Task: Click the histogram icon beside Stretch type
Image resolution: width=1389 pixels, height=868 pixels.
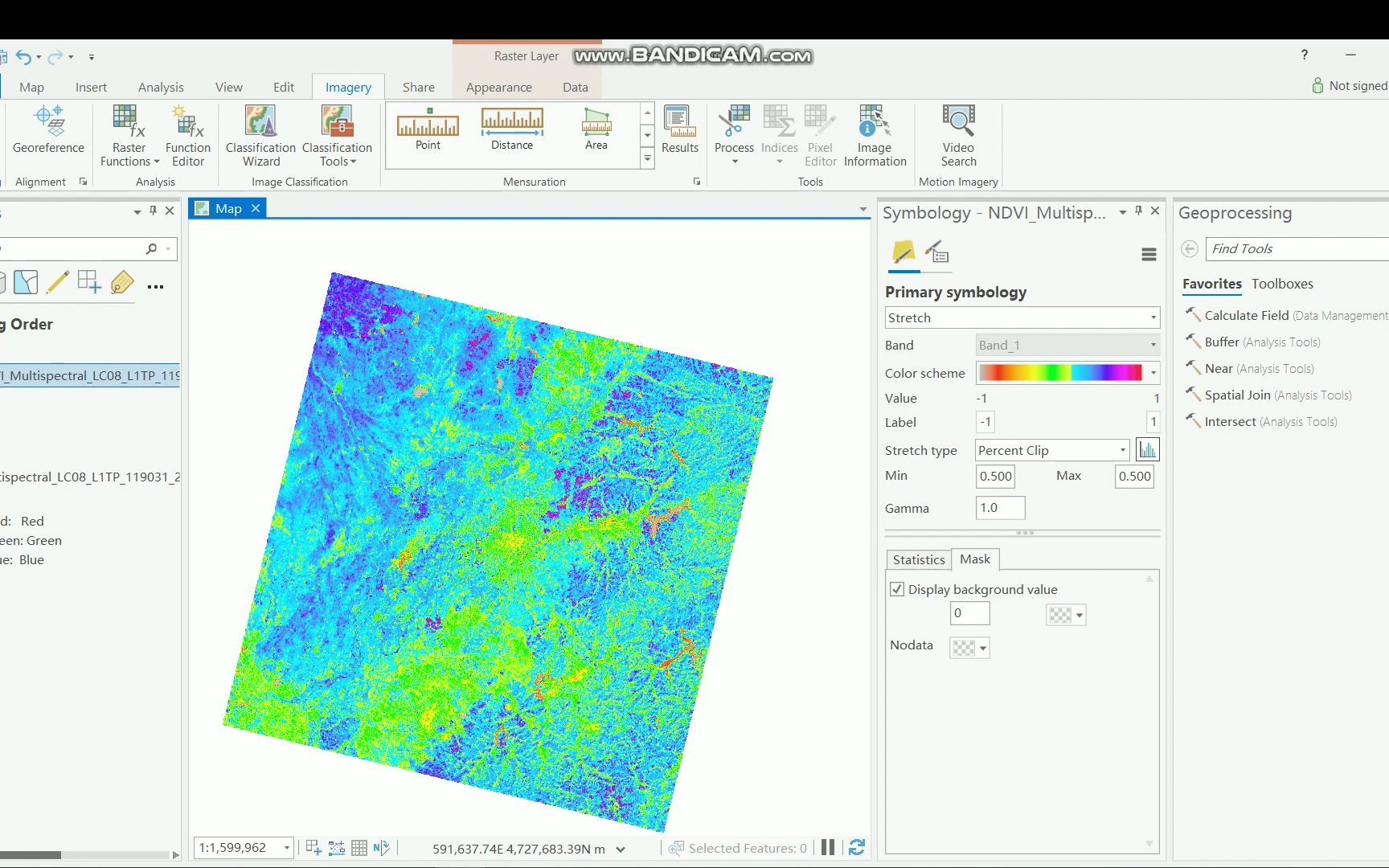Action: (1147, 449)
